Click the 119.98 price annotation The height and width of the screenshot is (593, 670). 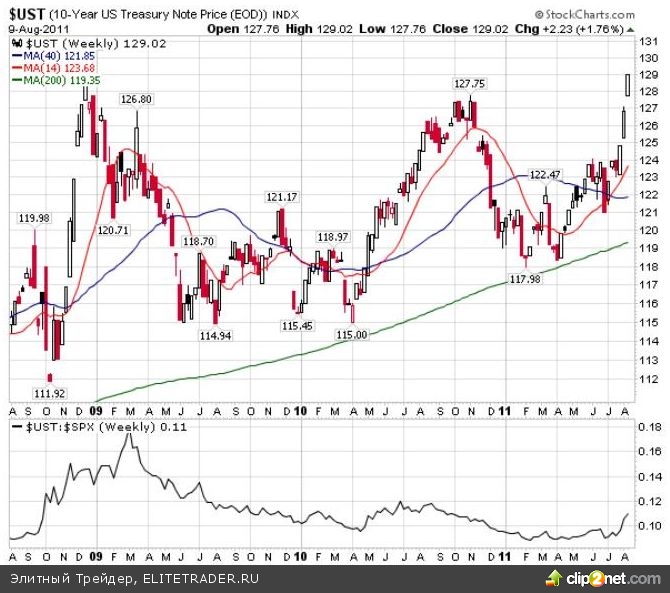tap(34, 218)
